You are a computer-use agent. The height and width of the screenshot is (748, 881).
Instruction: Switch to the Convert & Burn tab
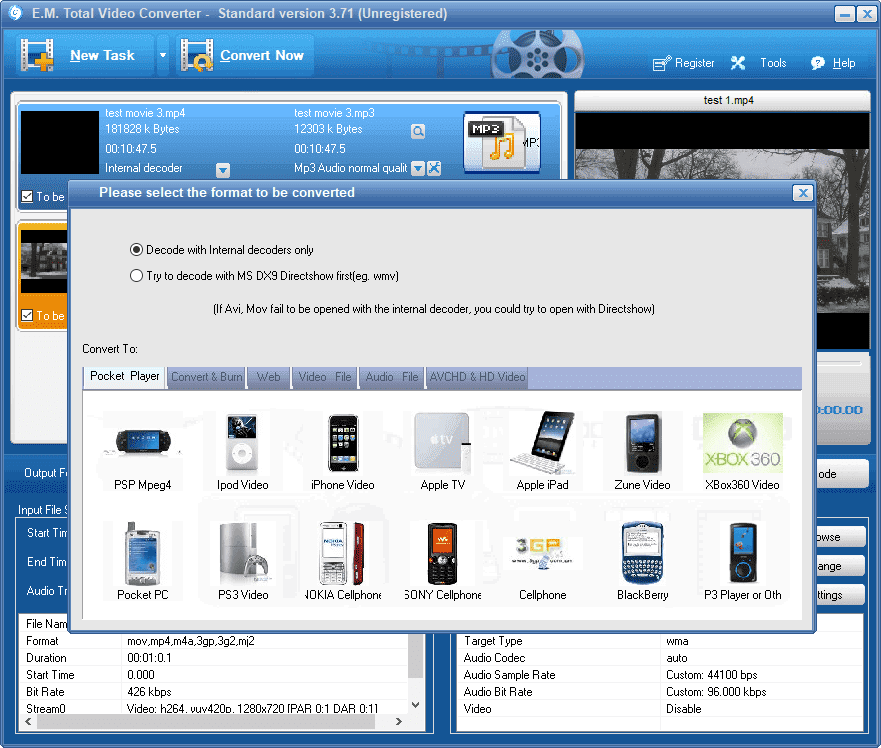tap(207, 377)
